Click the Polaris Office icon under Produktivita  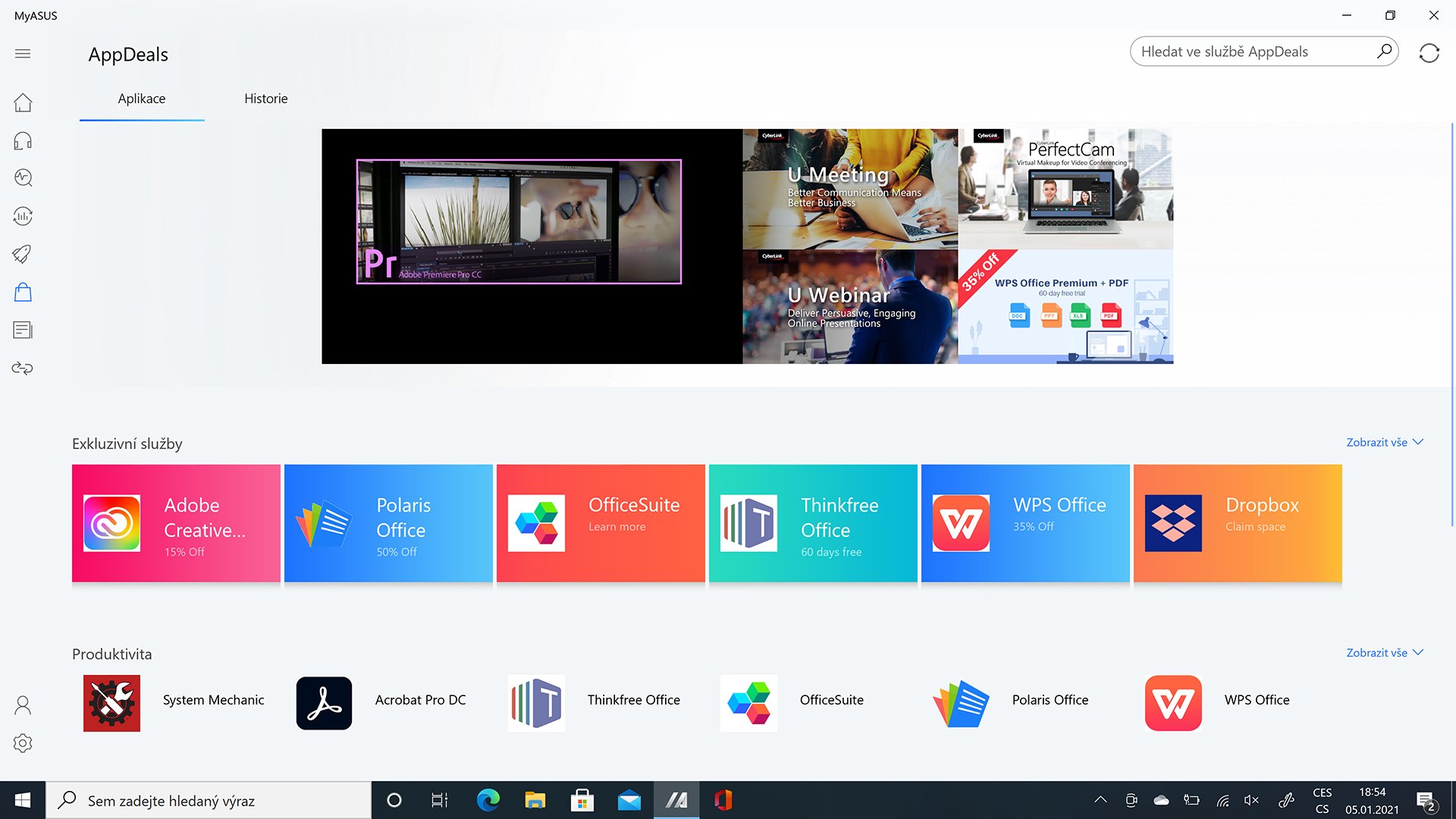961,703
